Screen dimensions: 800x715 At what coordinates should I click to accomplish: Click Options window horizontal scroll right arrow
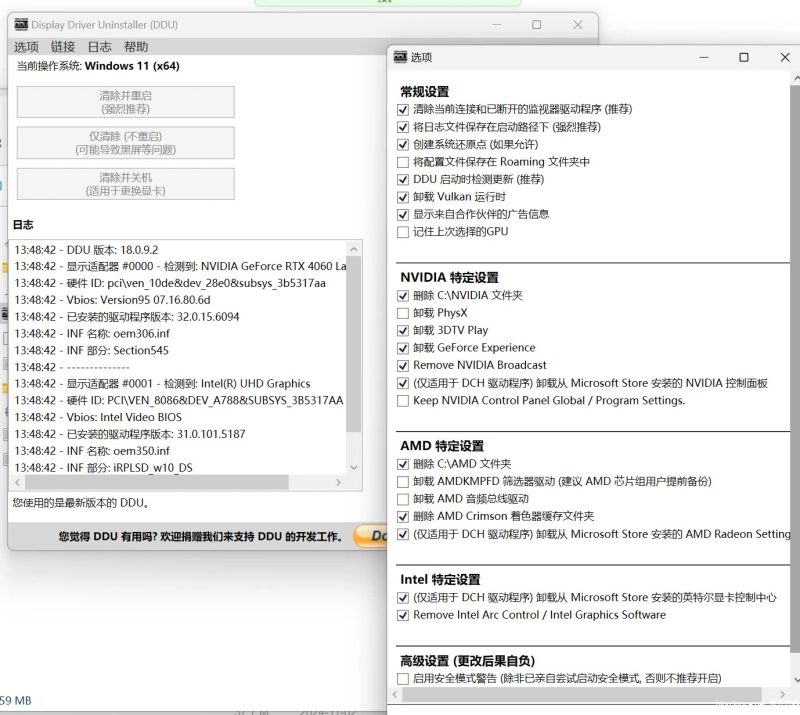click(x=782, y=694)
